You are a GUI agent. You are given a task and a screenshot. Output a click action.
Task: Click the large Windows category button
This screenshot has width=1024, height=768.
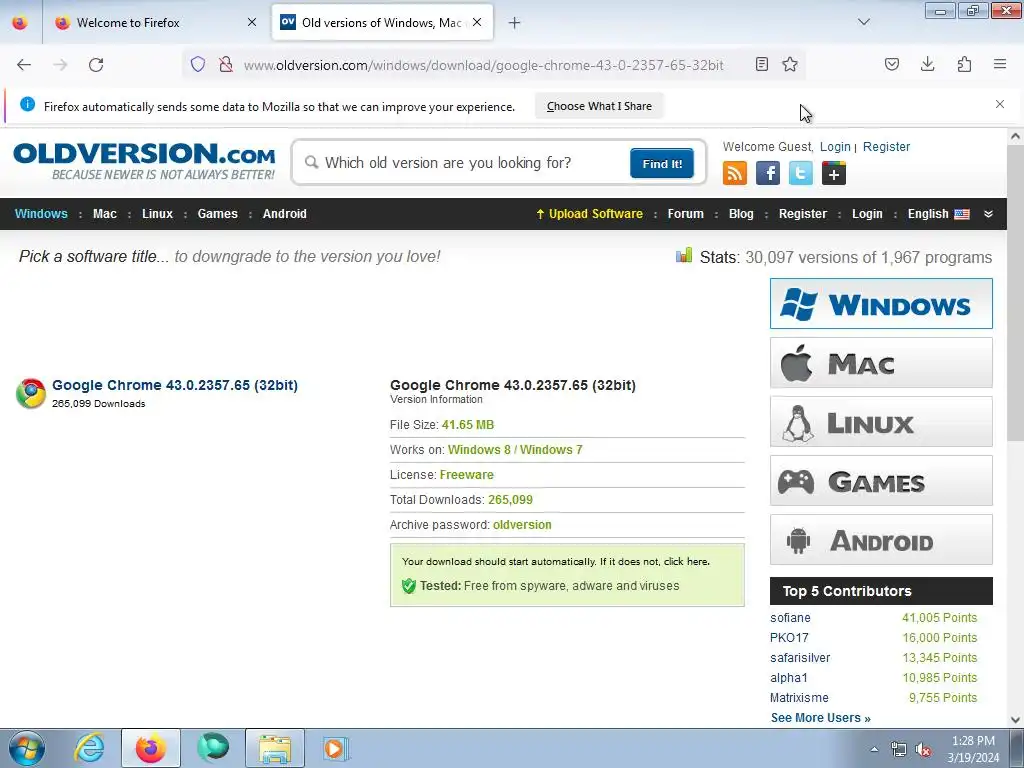tap(881, 304)
